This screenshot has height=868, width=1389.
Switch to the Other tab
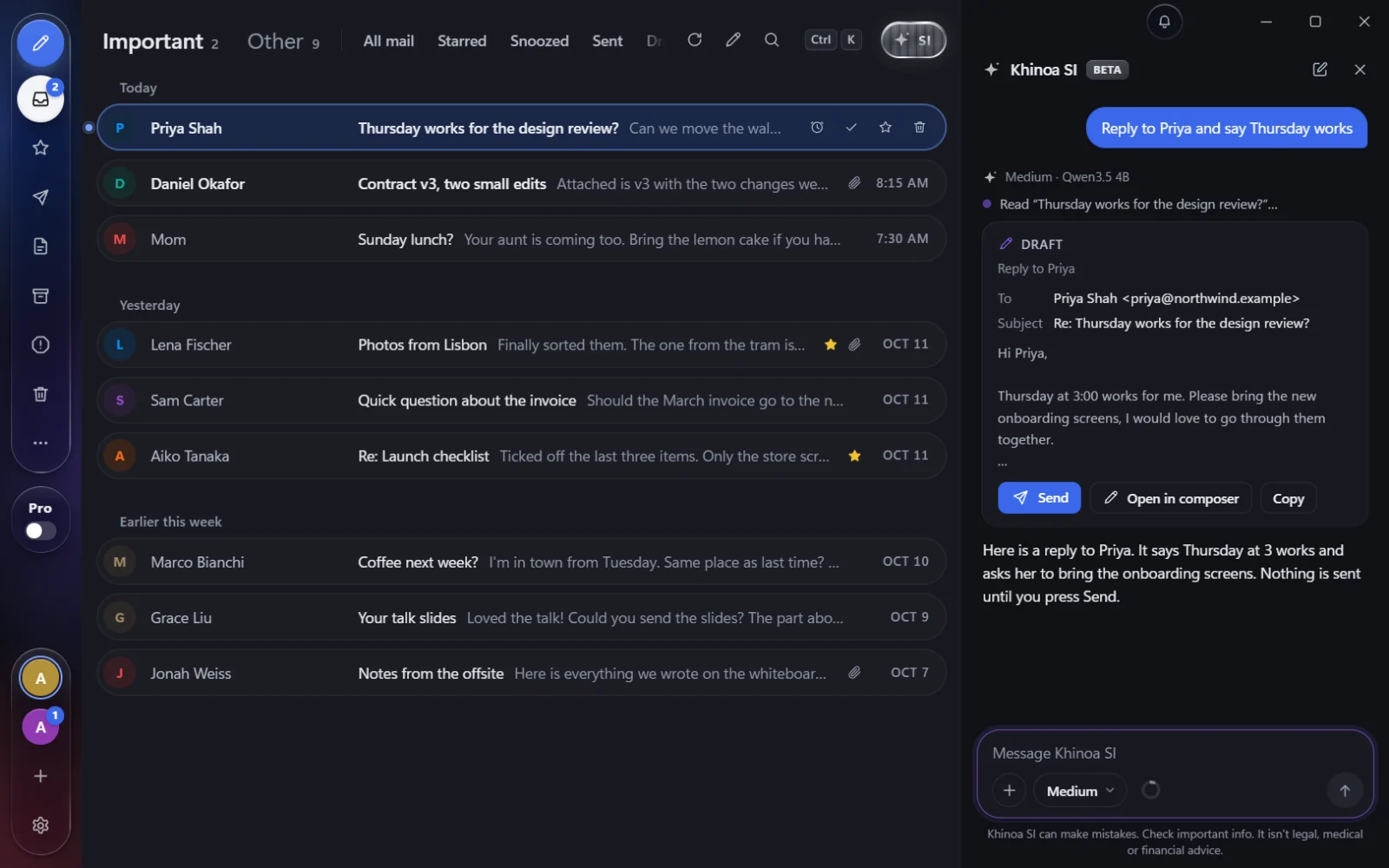click(283, 42)
